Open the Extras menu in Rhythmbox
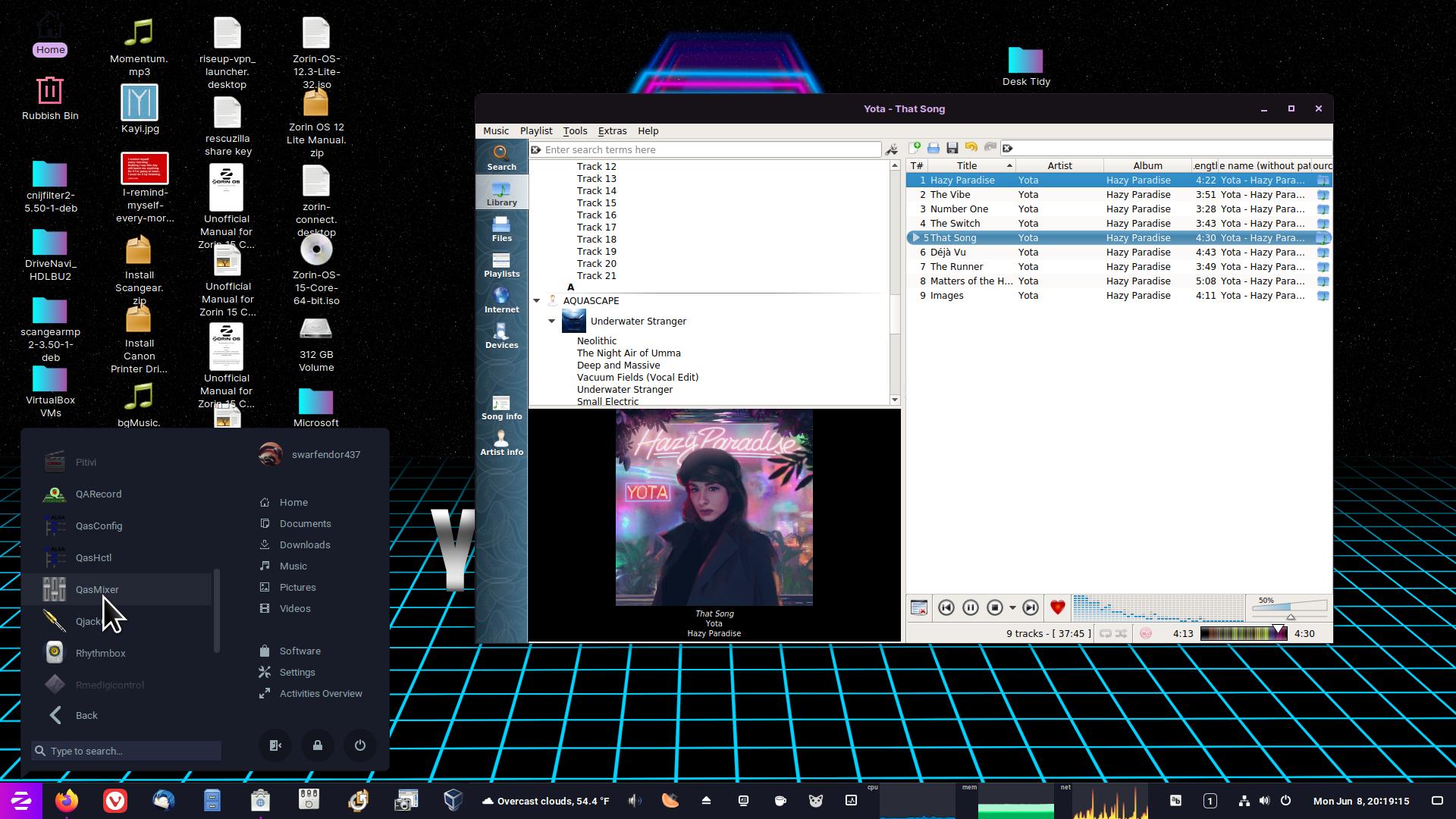 pos(612,131)
